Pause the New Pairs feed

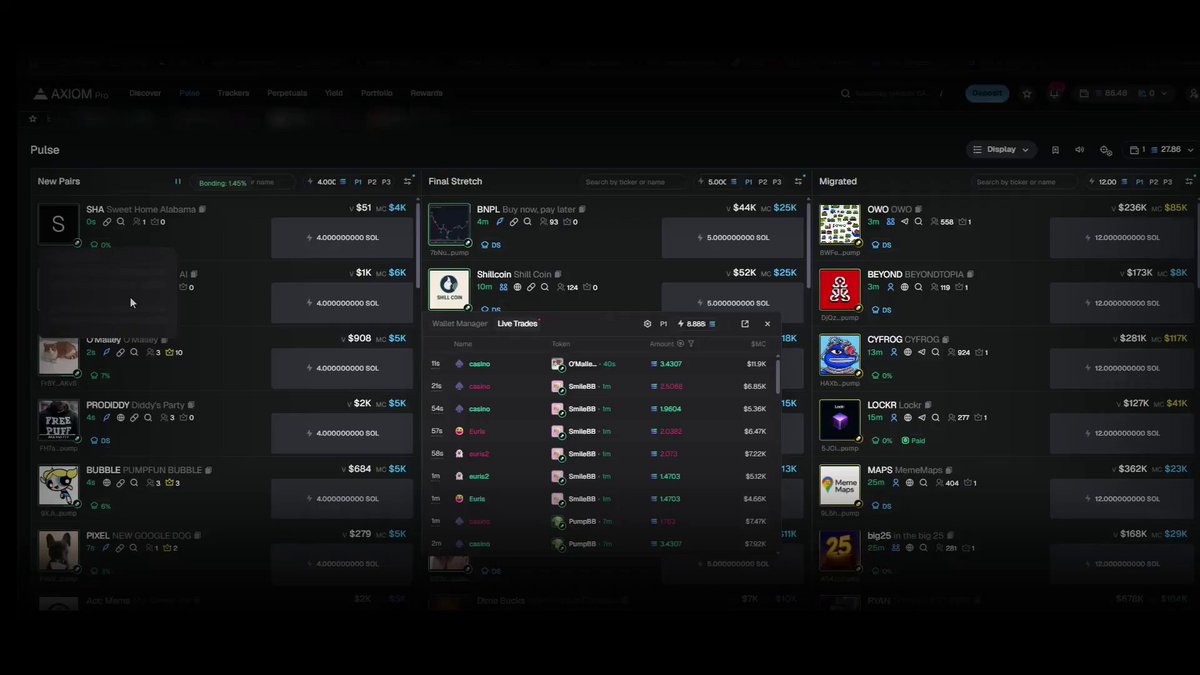tap(178, 182)
